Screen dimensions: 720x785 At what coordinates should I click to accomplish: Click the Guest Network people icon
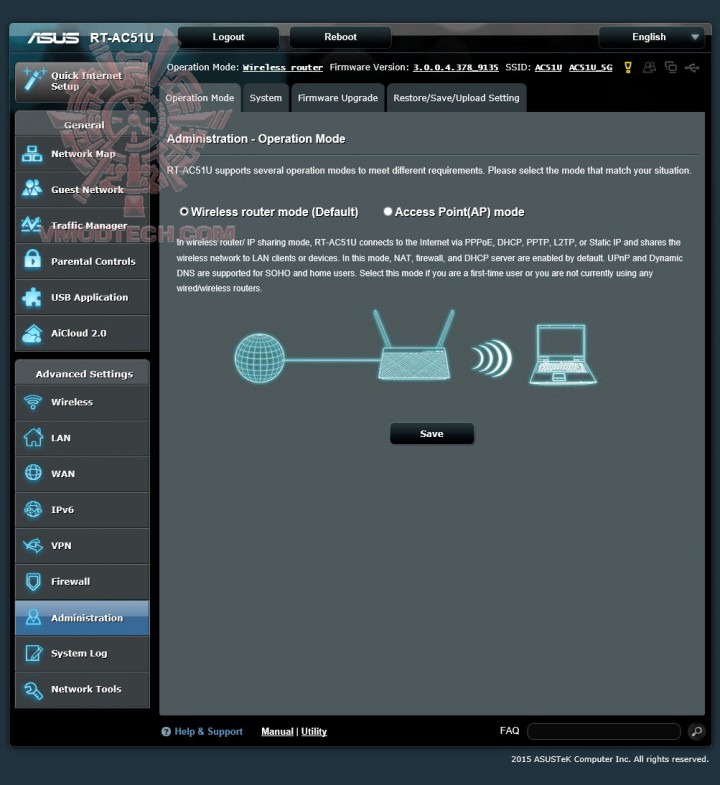[x=33, y=188]
